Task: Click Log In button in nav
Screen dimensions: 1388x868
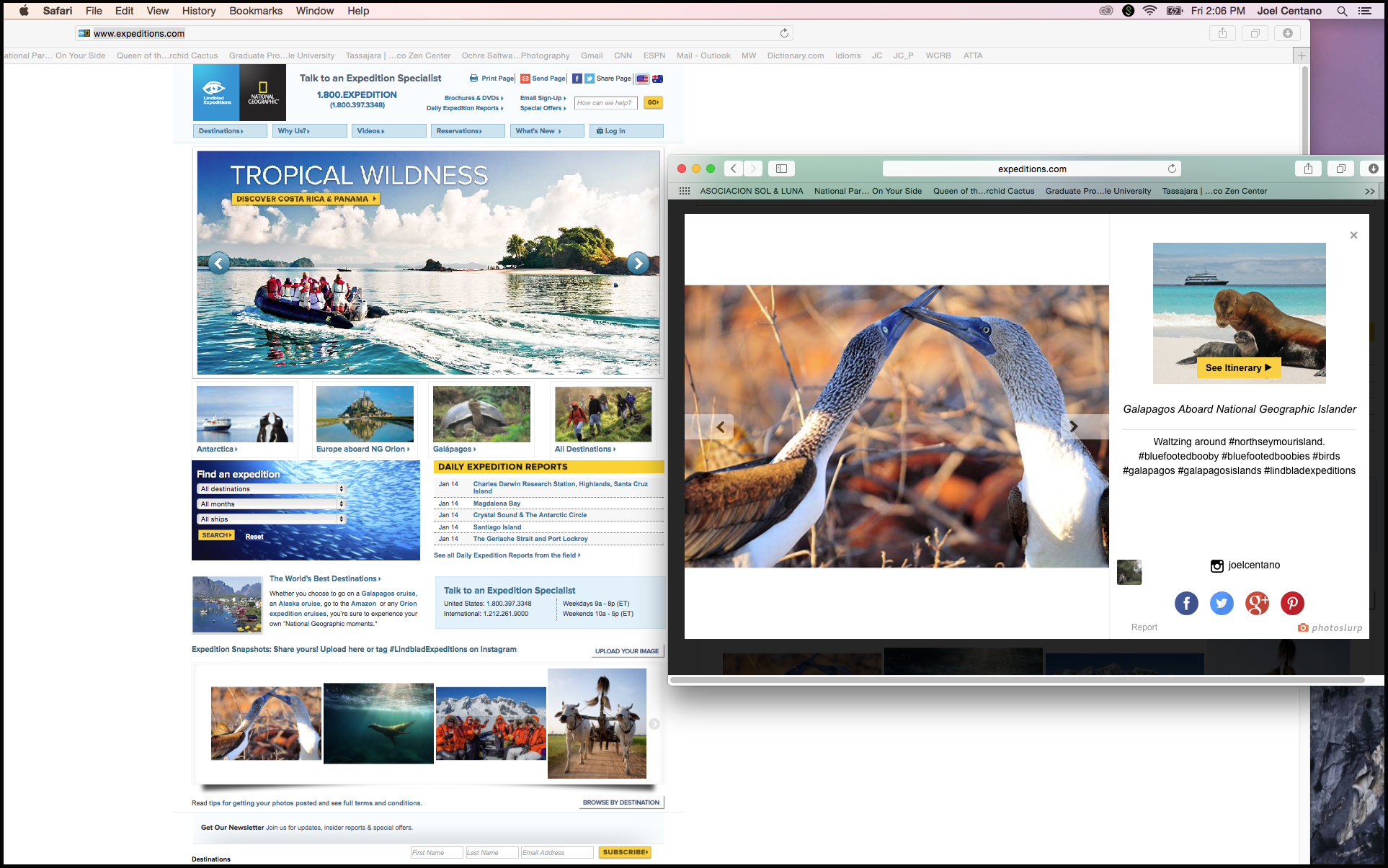Action: [626, 130]
